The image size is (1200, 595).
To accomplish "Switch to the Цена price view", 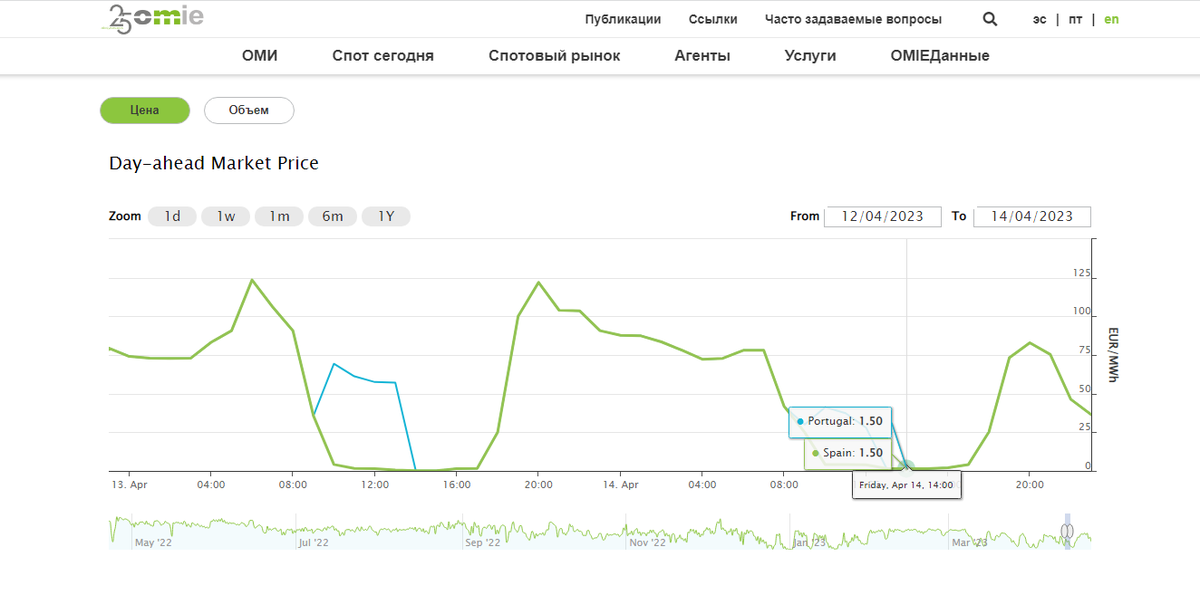I will click(x=145, y=110).
